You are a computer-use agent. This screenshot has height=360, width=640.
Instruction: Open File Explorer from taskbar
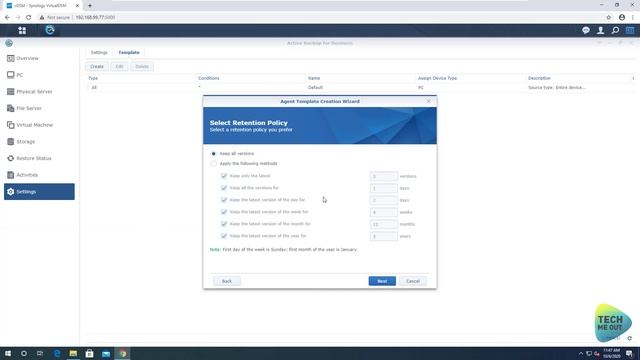tap(73, 353)
